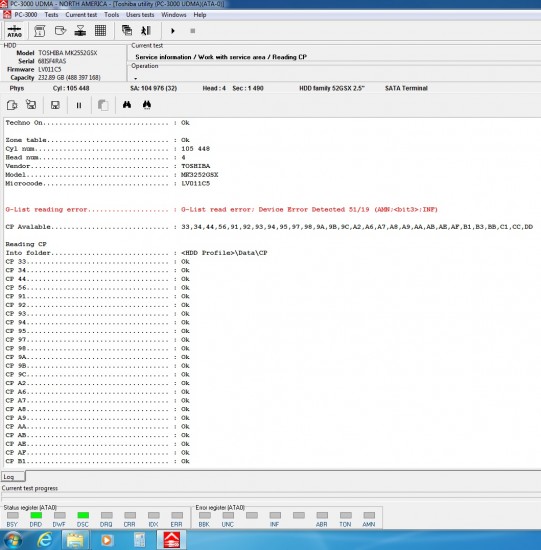This screenshot has width=541, height=550.
Task: Open the Tools menu
Action: 112,15
